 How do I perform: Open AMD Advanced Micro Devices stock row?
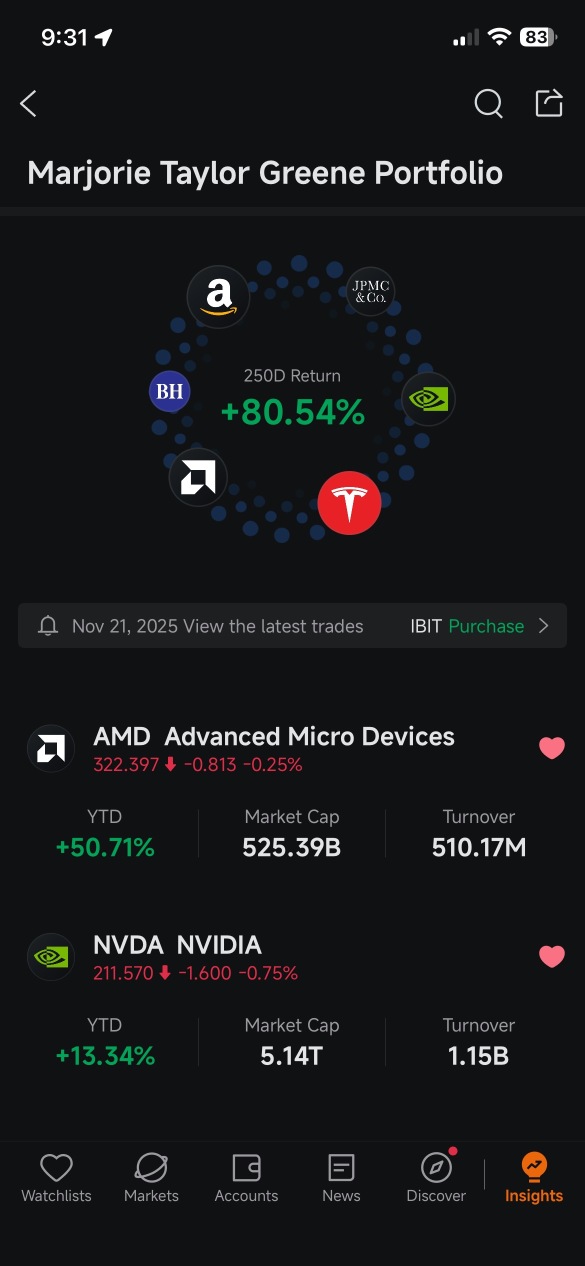point(293,793)
